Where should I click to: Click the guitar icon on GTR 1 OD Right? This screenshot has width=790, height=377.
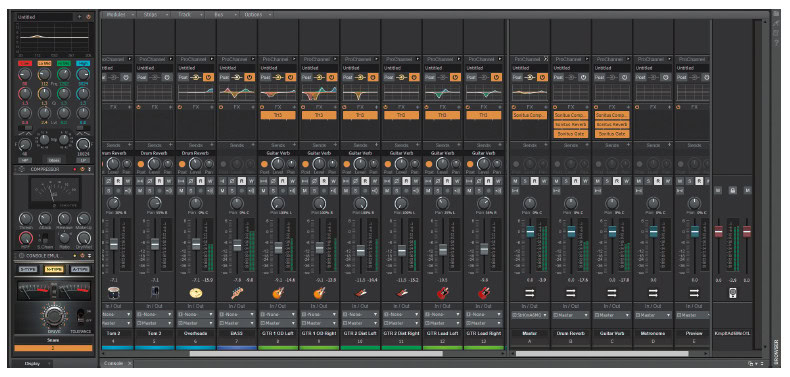tap(319, 292)
